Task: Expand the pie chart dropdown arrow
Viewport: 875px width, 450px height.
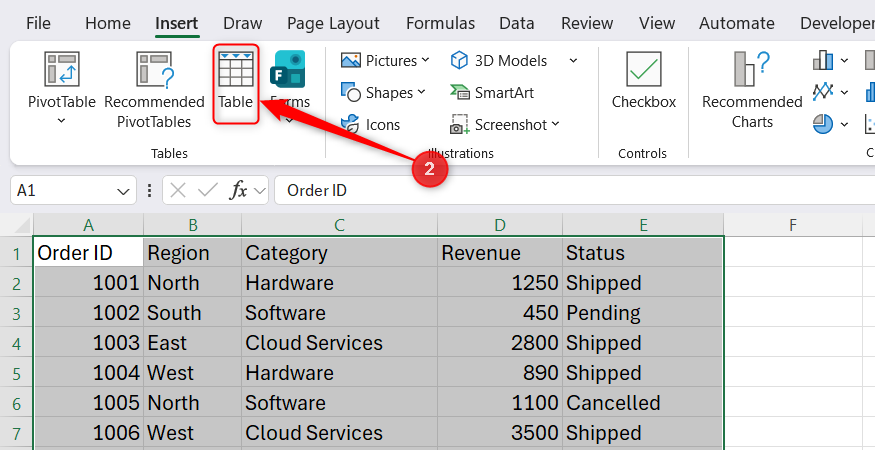Action: (x=844, y=125)
